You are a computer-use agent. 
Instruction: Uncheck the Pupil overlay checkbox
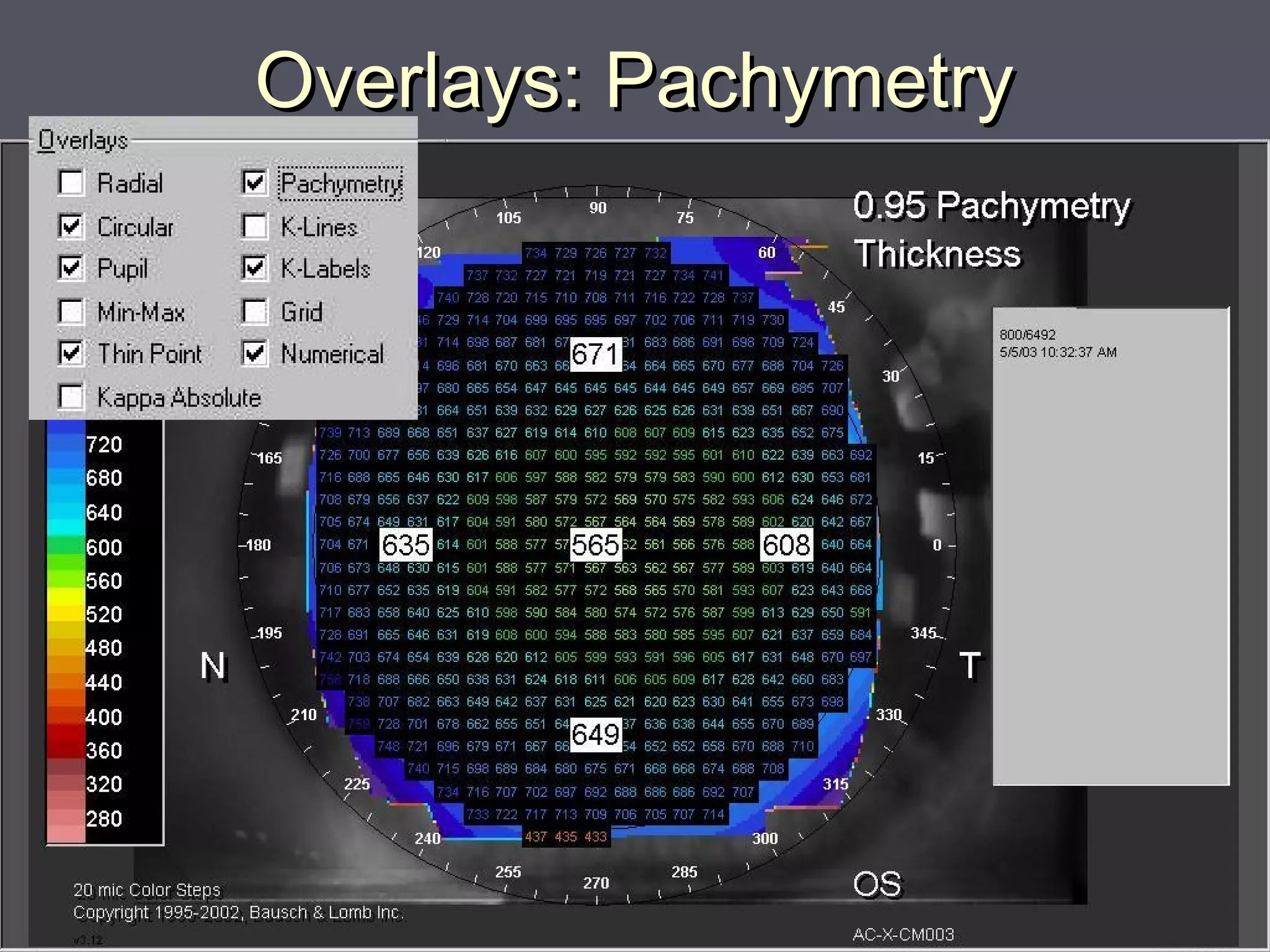click(x=71, y=268)
